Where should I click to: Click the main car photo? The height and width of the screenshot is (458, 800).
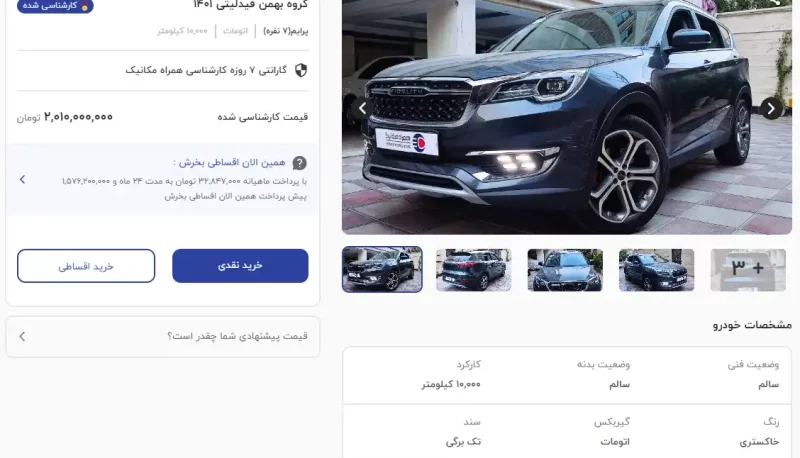[x=567, y=117]
